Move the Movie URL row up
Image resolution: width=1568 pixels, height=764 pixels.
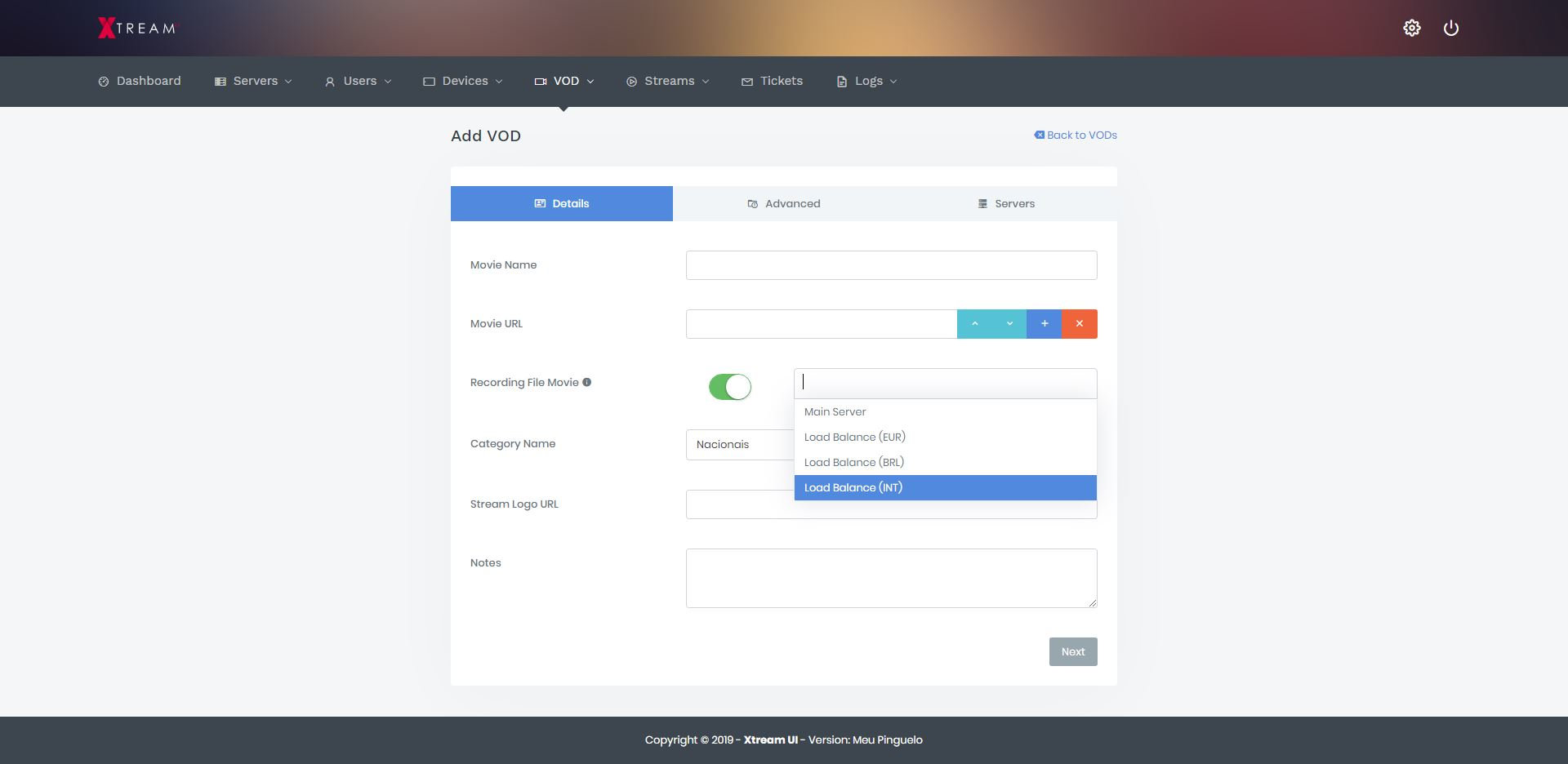tap(974, 324)
